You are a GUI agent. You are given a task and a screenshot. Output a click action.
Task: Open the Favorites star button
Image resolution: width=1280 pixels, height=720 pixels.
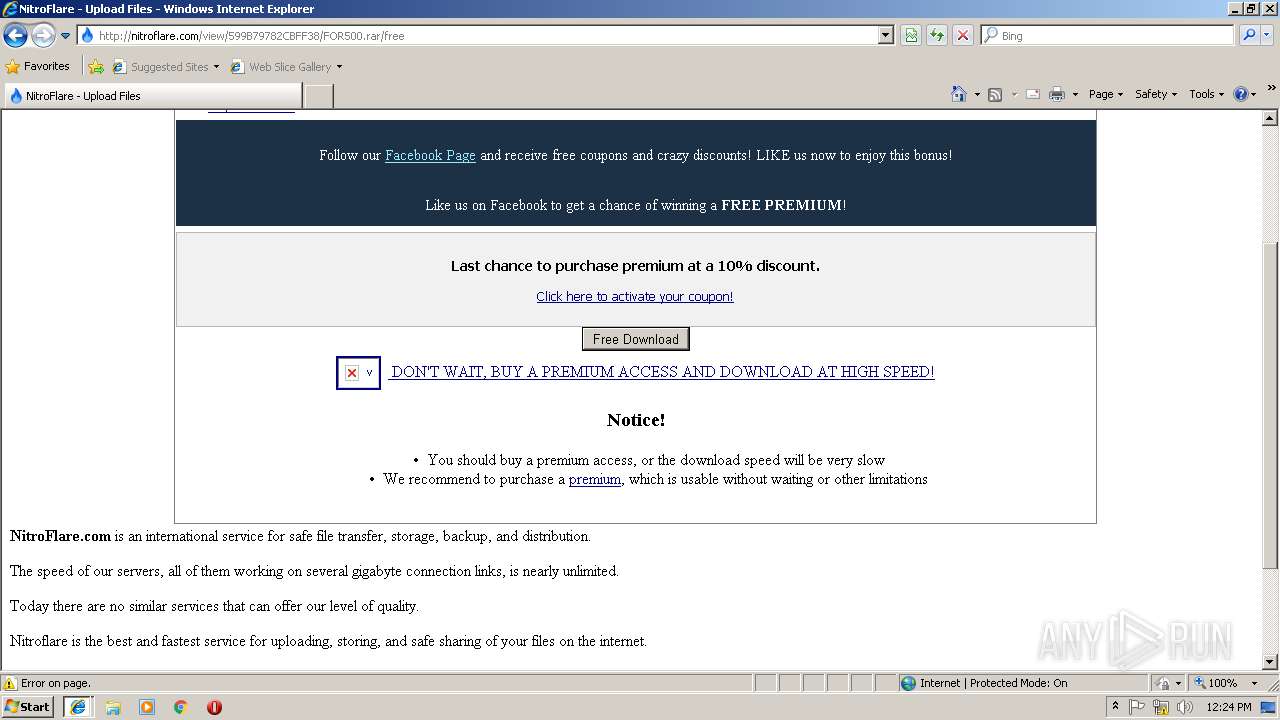click(38, 66)
